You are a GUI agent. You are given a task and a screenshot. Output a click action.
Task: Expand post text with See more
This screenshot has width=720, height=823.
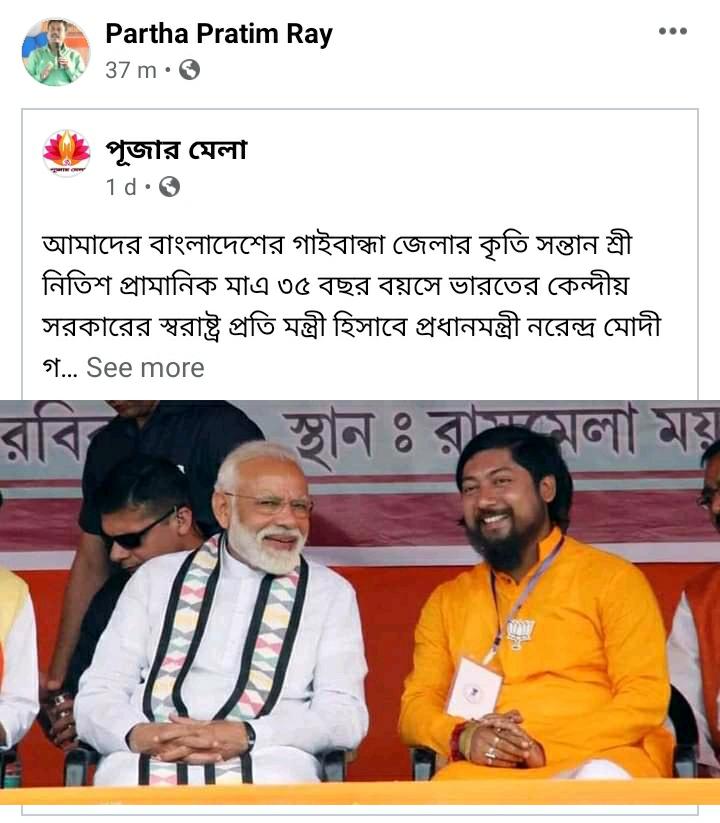coord(145,367)
